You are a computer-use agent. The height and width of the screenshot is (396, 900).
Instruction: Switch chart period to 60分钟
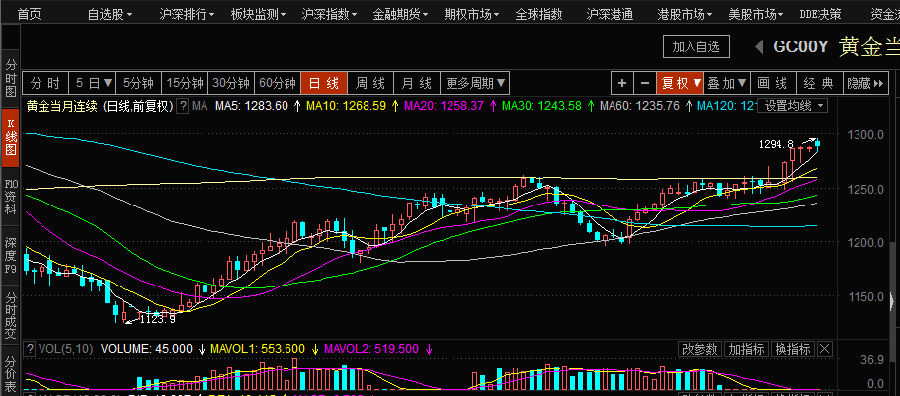pyautogui.click(x=277, y=83)
